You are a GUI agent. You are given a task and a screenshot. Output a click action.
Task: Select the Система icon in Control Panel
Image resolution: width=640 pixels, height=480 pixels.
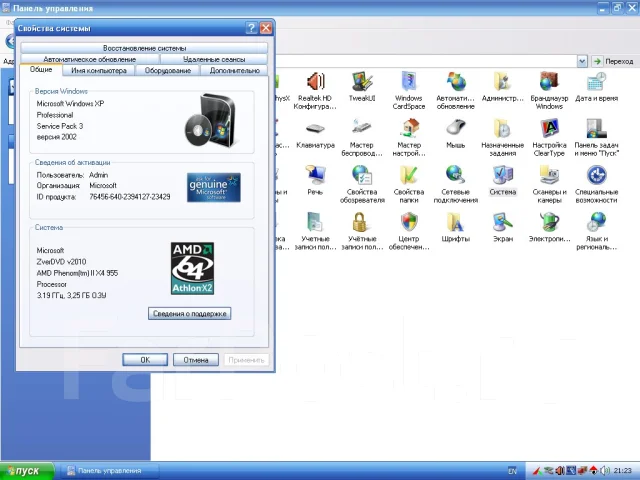502,180
